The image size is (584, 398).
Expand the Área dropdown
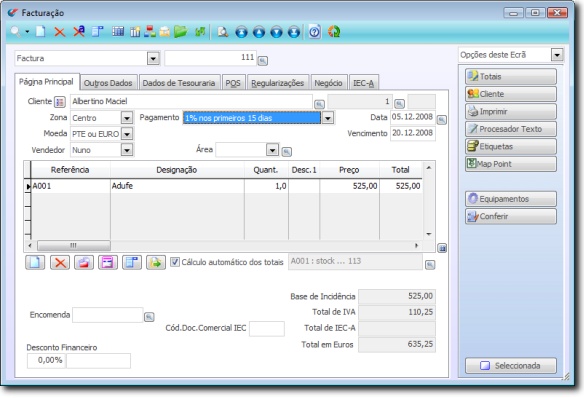coord(272,150)
